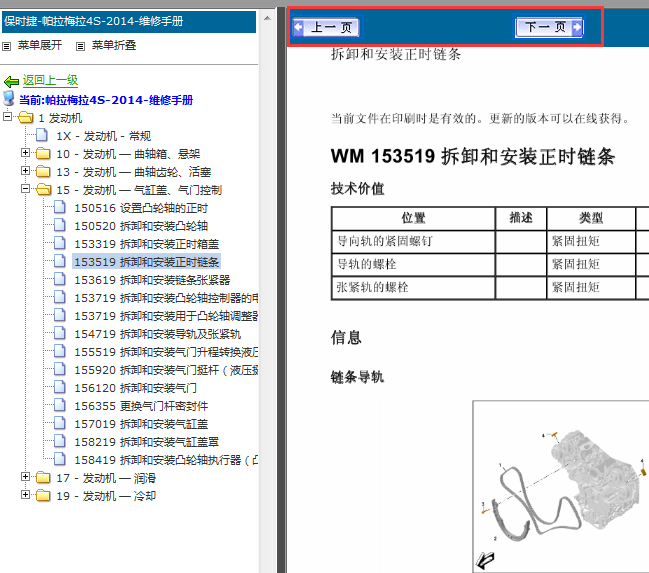Click table cell 张紧轨的螺栓
Screen dimensions: 649x573
[x=413, y=287]
